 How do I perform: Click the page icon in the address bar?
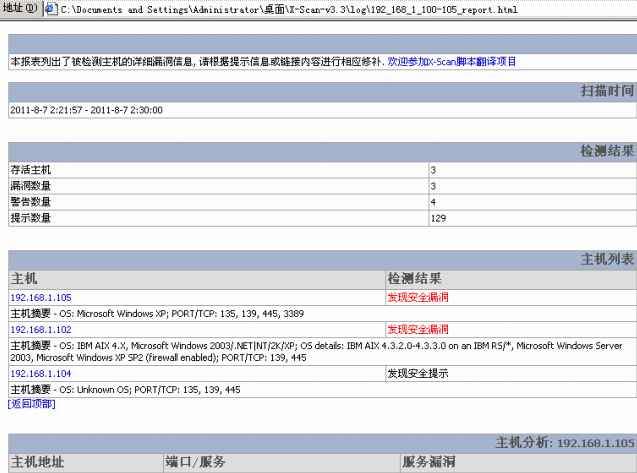click(50, 9)
